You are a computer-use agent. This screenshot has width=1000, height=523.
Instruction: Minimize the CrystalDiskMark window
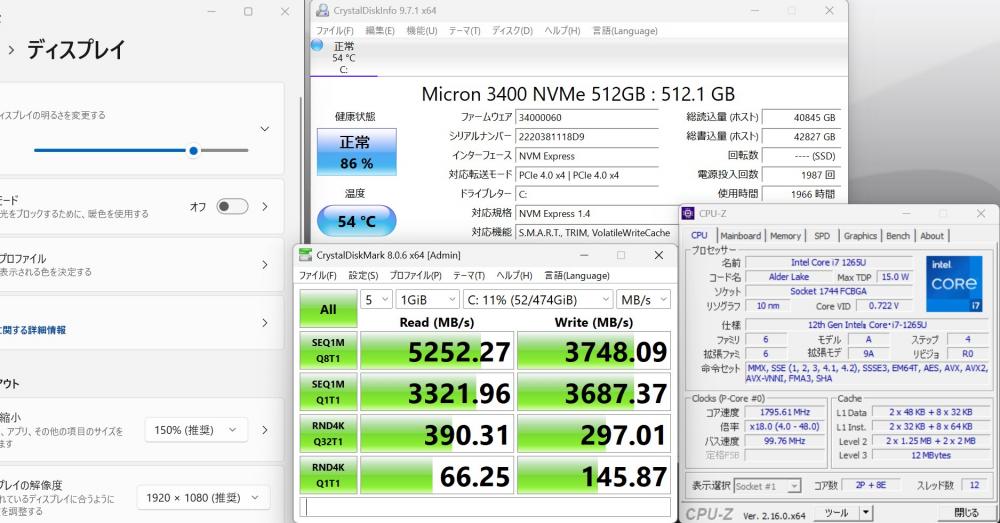[584, 255]
